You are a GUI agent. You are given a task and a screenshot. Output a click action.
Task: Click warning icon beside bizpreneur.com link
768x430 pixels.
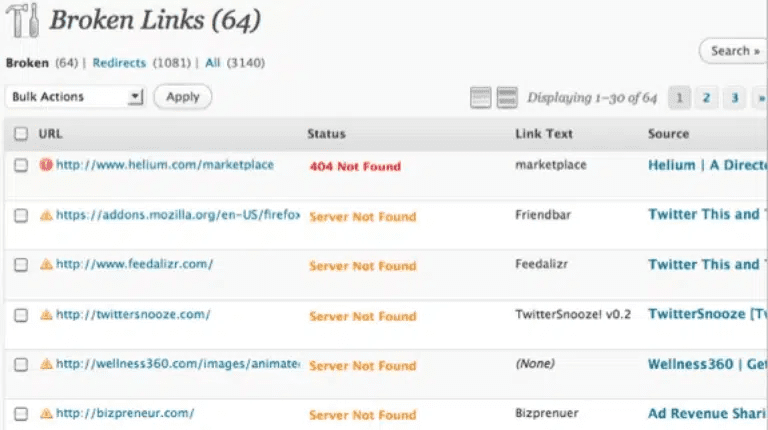click(x=46, y=414)
